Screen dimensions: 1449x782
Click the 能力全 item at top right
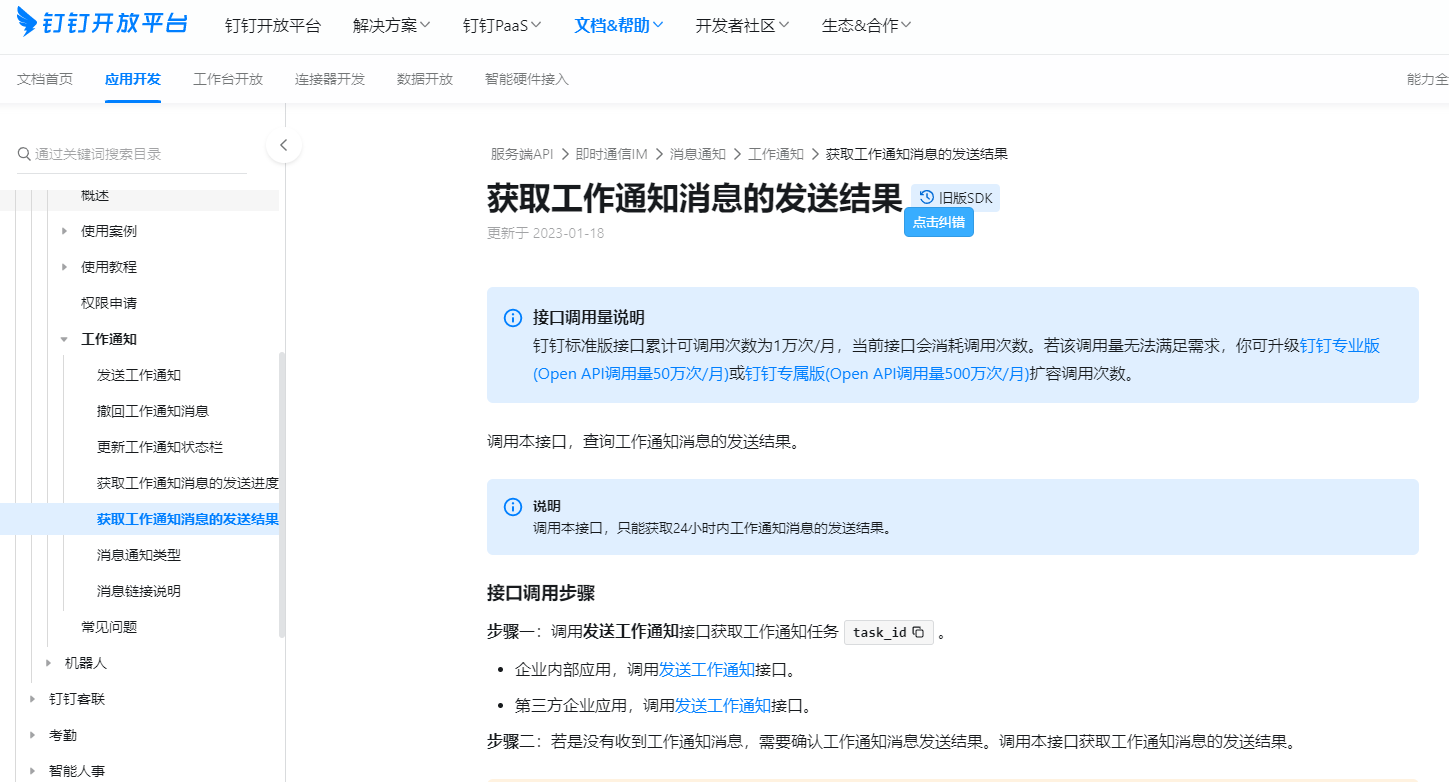pyautogui.click(x=1428, y=79)
